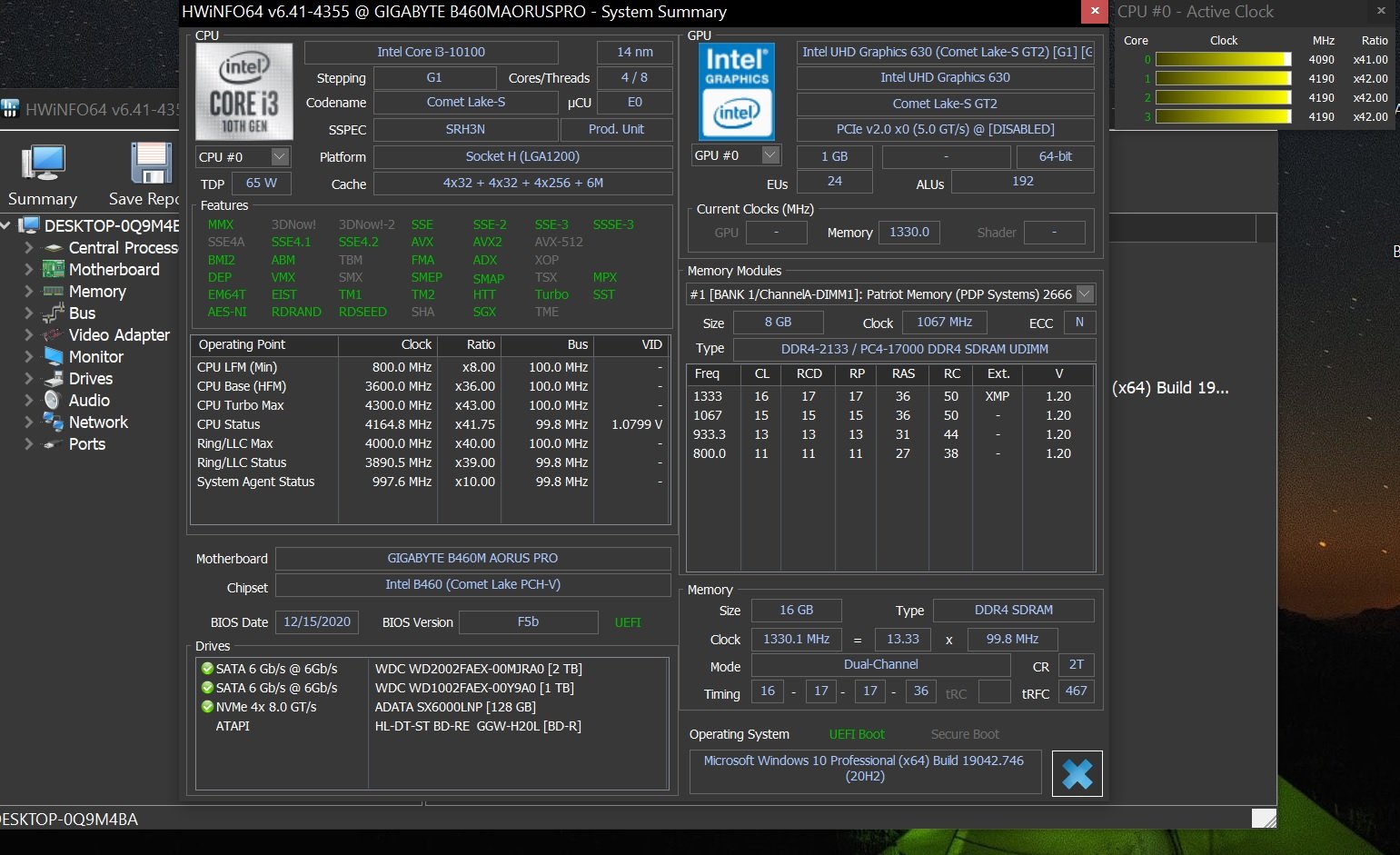Open the Memory Modules selector dropdown
Screen dimensions: 1400x855
[1085, 293]
